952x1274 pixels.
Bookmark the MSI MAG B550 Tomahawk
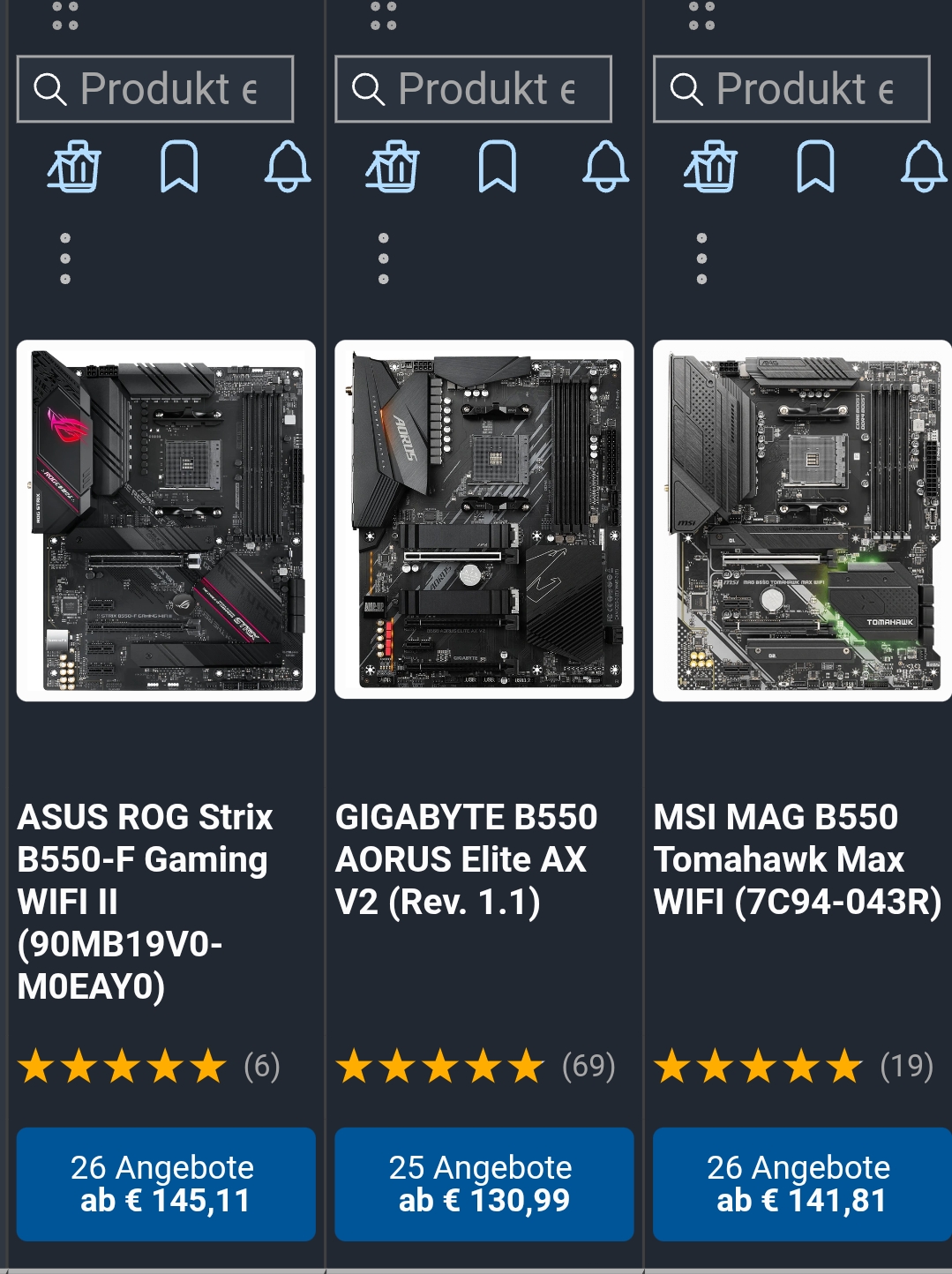coord(815,166)
